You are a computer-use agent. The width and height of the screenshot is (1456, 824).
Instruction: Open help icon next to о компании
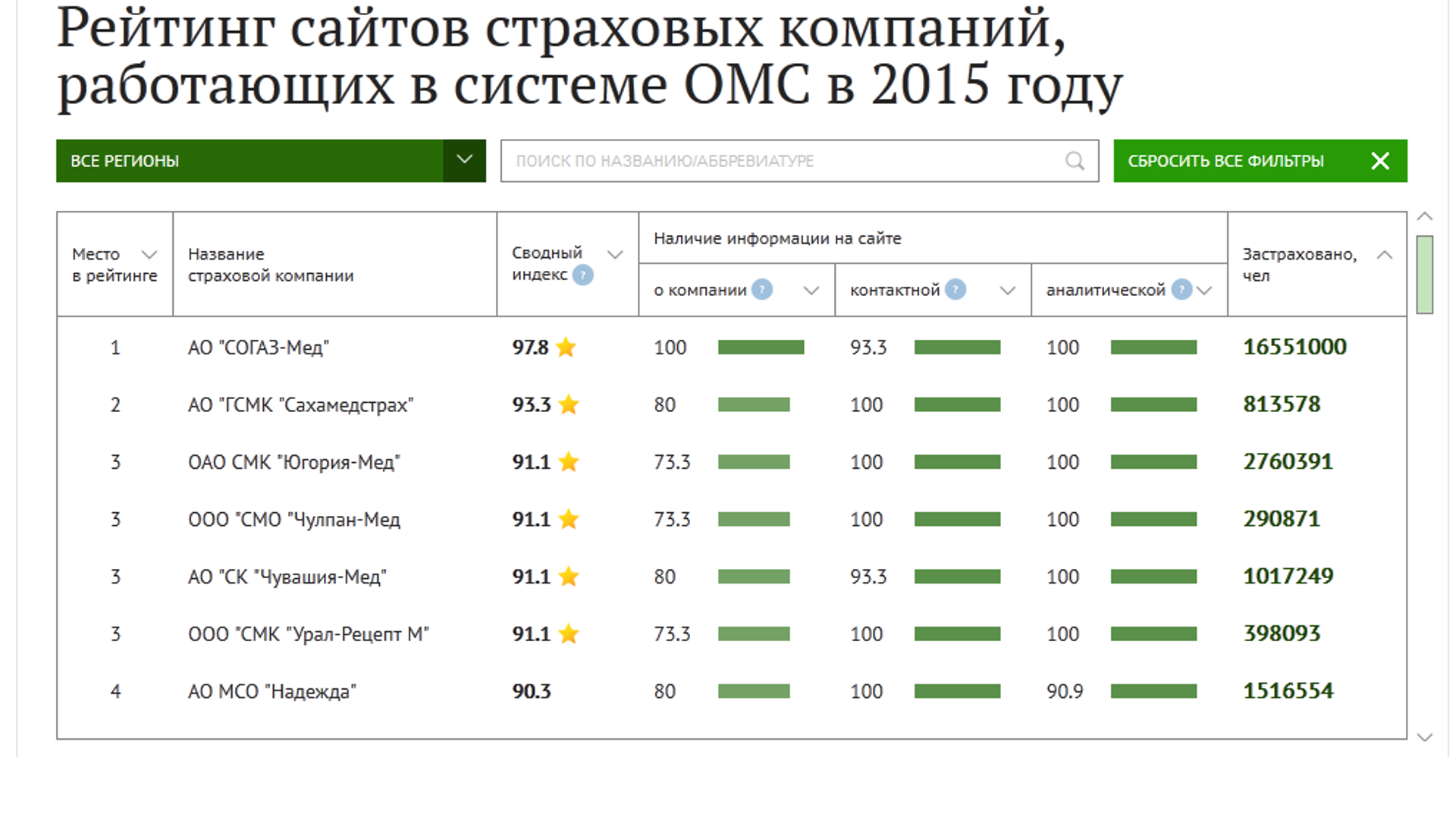pos(761,289)
